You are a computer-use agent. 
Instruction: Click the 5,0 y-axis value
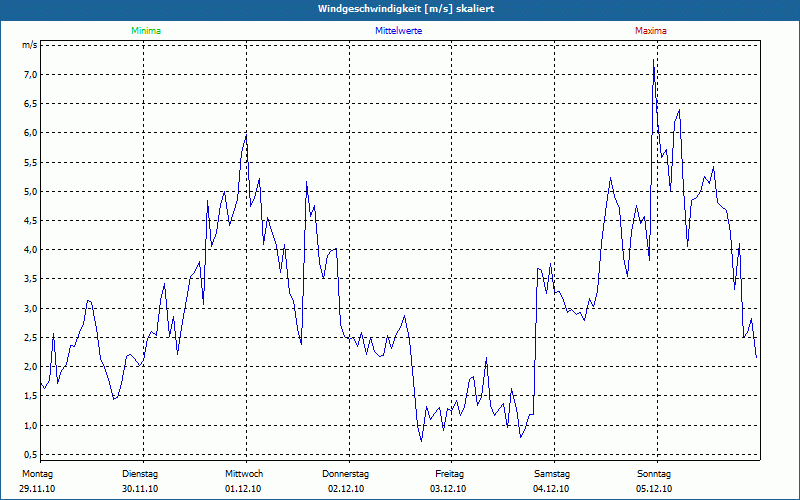(31, 191)
